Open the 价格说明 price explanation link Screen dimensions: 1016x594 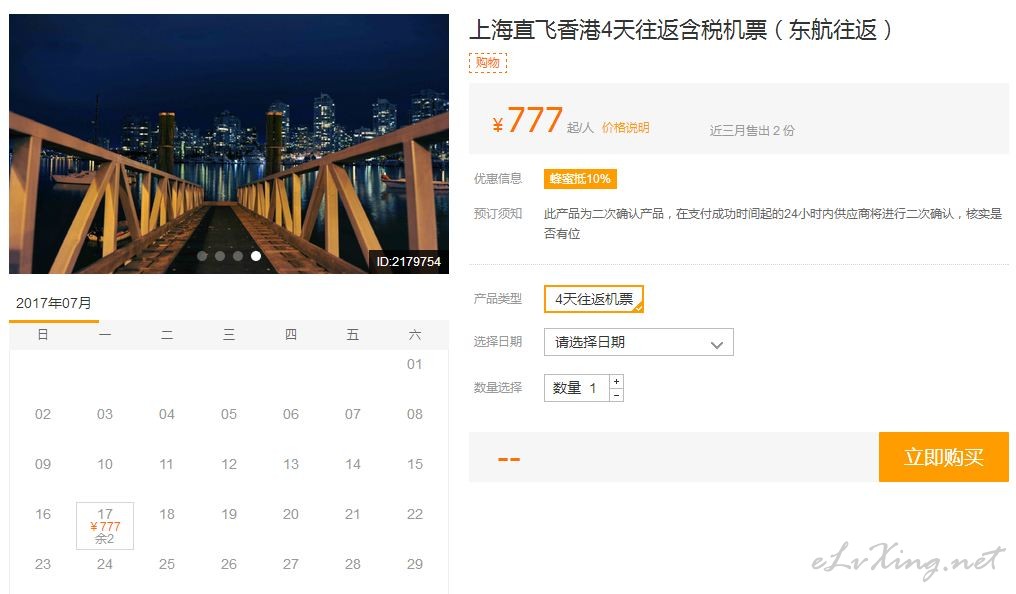[625, 128]
